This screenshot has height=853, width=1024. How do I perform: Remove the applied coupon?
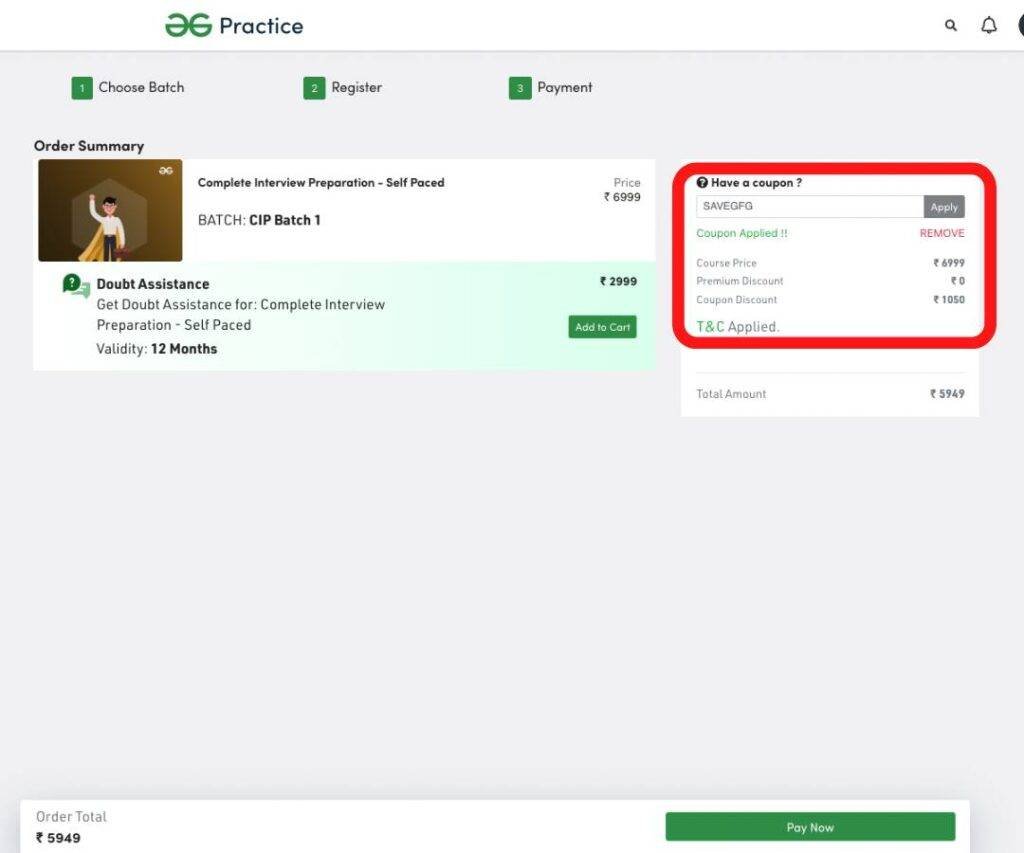click(x=942, y=233)
